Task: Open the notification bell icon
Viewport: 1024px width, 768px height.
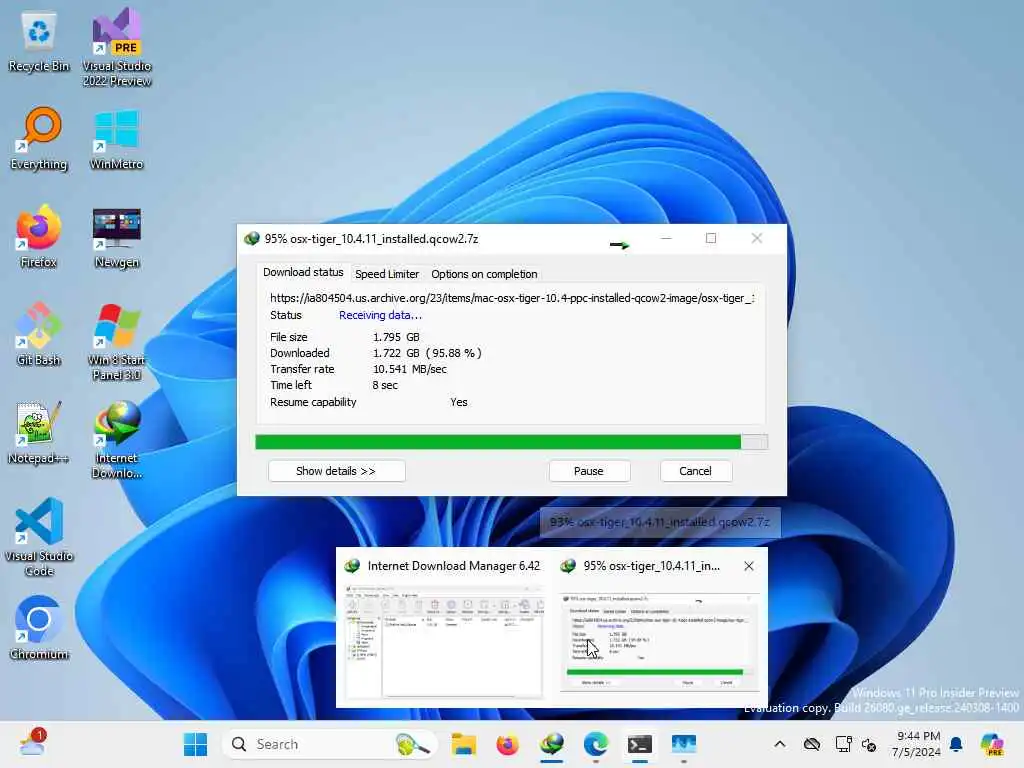Action: coord(956,744)
